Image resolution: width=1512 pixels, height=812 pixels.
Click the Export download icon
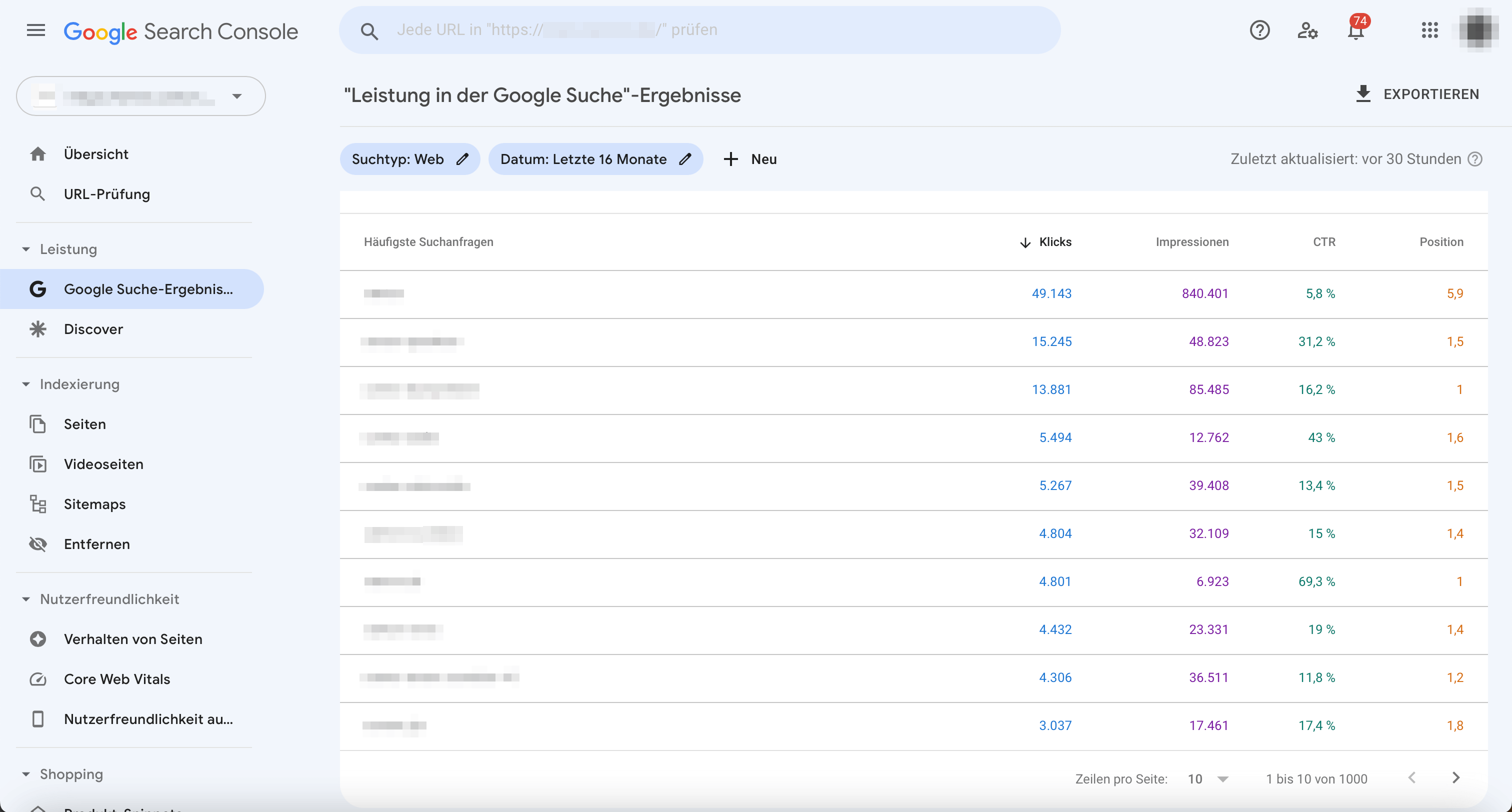(x=1363, y=94)
